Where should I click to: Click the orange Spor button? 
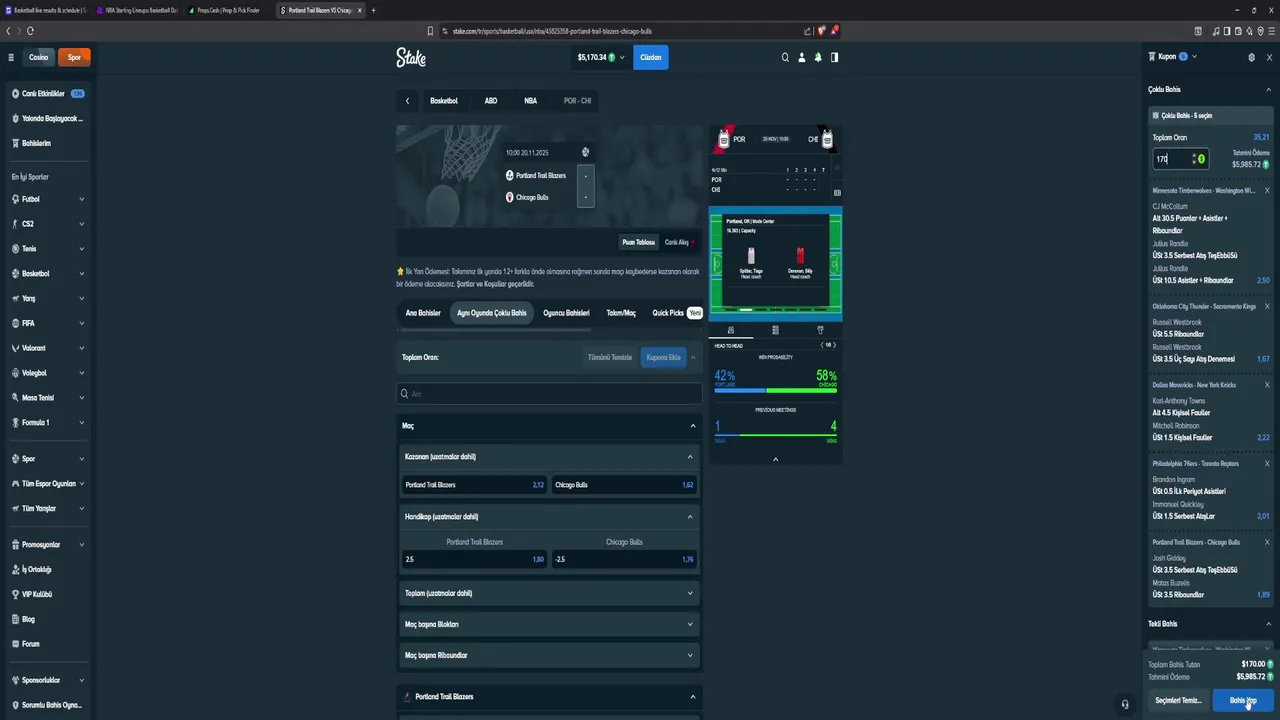74,57
